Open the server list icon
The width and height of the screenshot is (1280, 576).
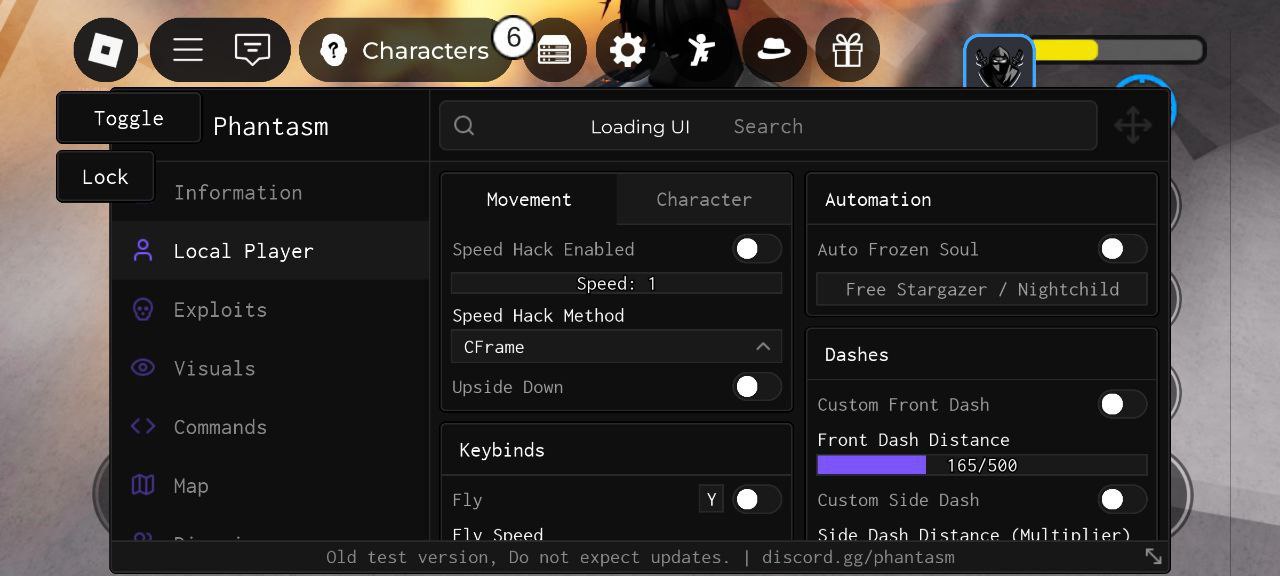point(554,50)
